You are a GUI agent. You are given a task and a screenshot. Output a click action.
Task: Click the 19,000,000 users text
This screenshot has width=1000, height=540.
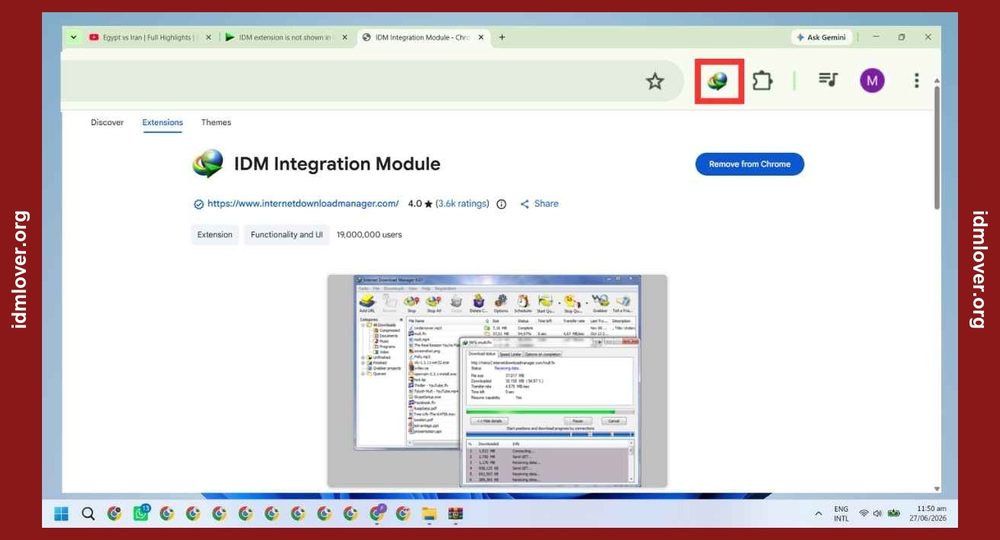(369, 235)
